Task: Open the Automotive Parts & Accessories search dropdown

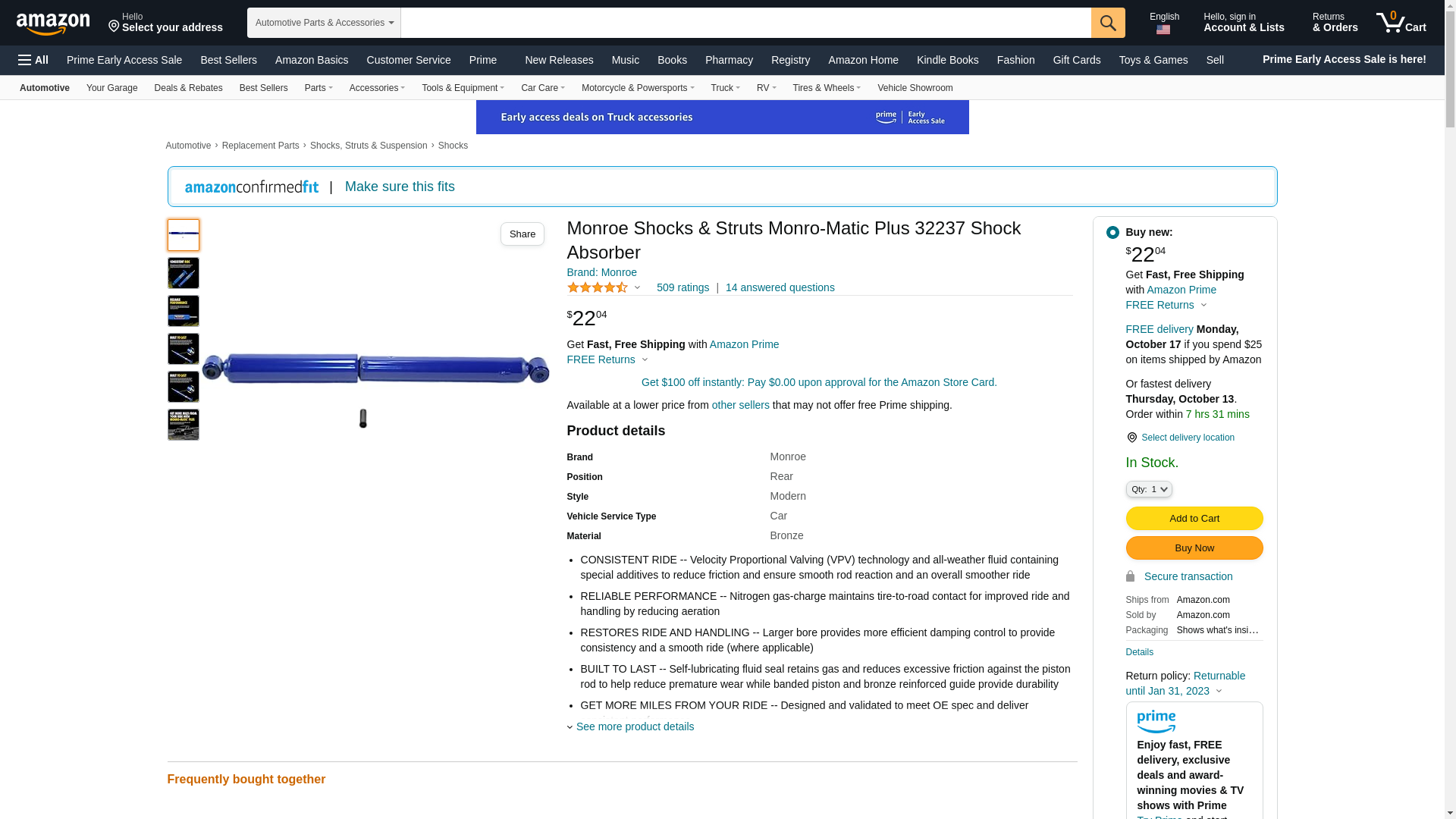Action: click(324, 23)
